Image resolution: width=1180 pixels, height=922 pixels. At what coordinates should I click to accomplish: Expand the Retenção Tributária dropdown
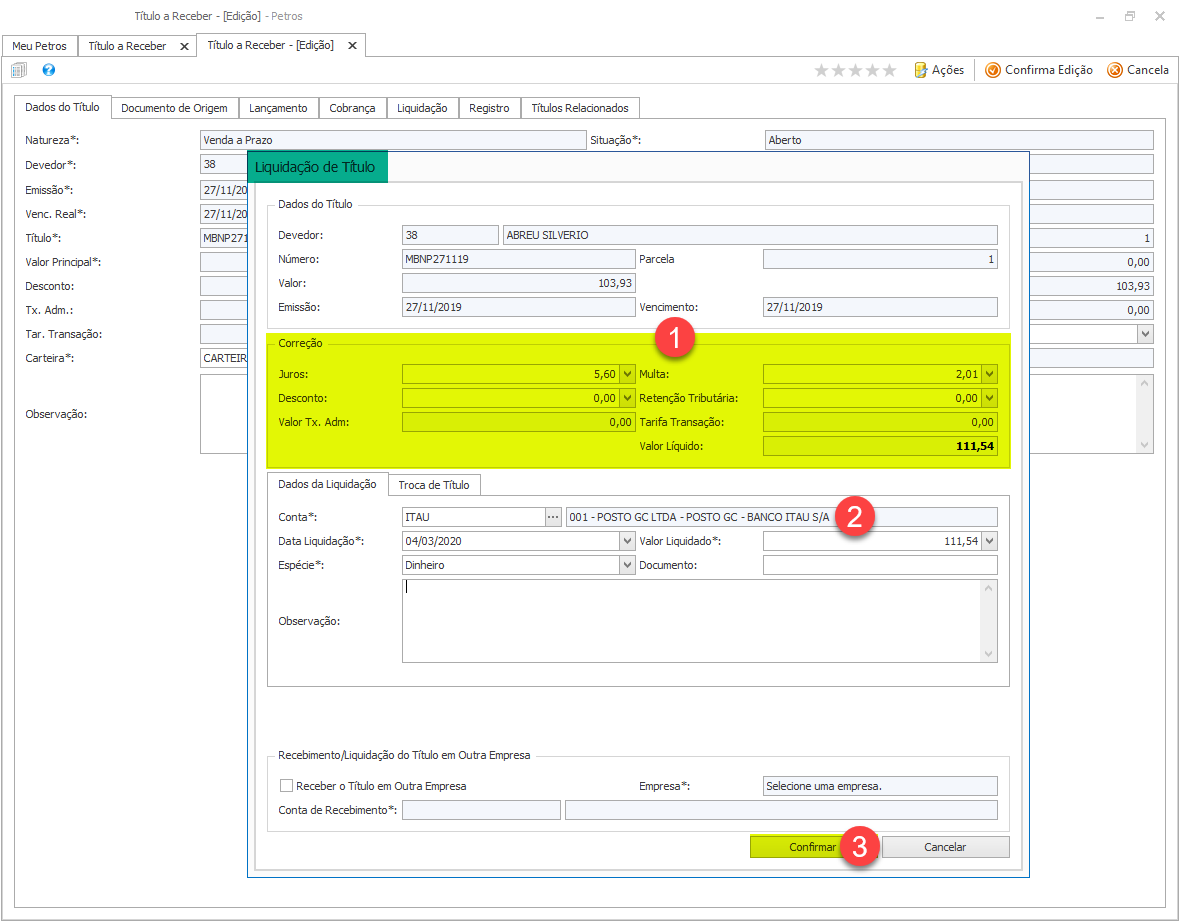pyautogui.click(x=990, y=398)
